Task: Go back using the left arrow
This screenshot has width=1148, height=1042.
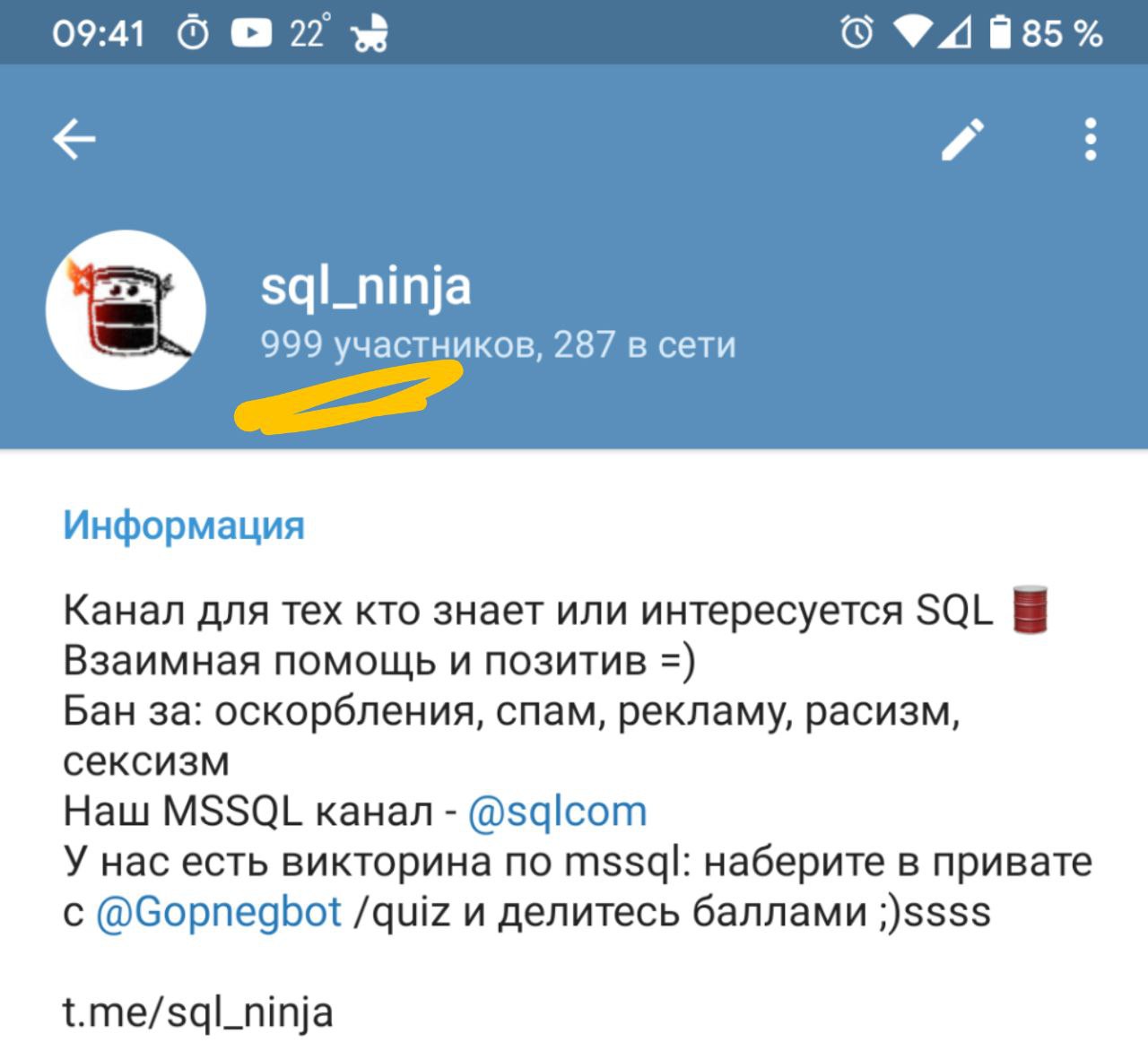Action: click(x=74, y=139)
